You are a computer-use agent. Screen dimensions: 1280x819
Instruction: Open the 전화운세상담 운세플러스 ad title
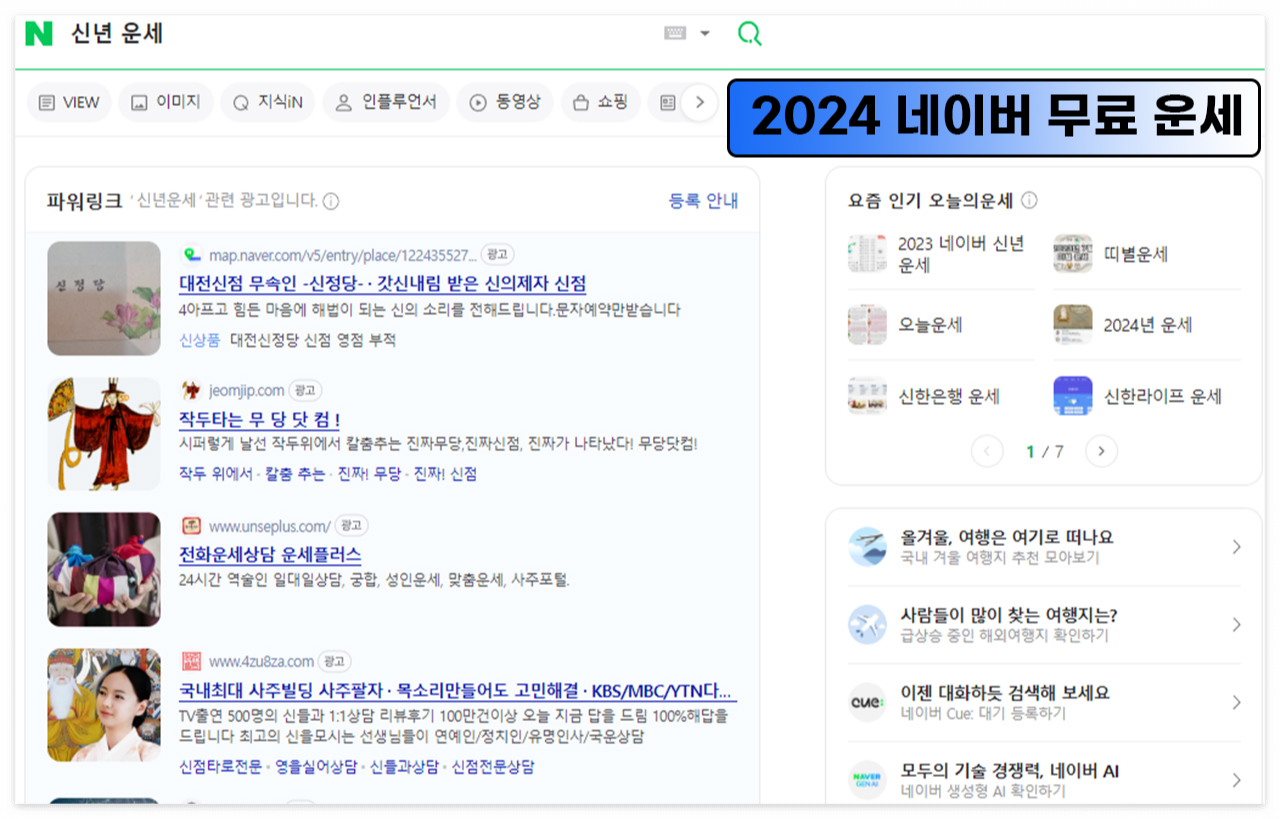270,555
